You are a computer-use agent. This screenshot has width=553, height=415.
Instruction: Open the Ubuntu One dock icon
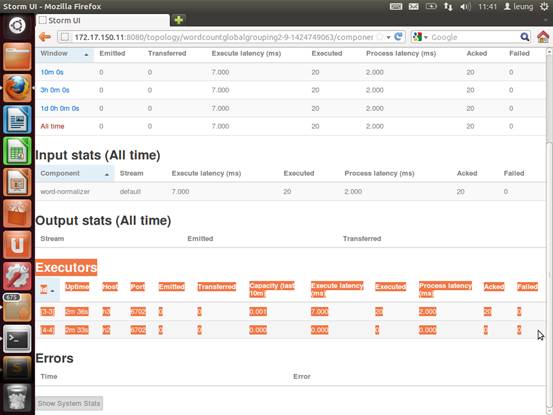[17, 245]
